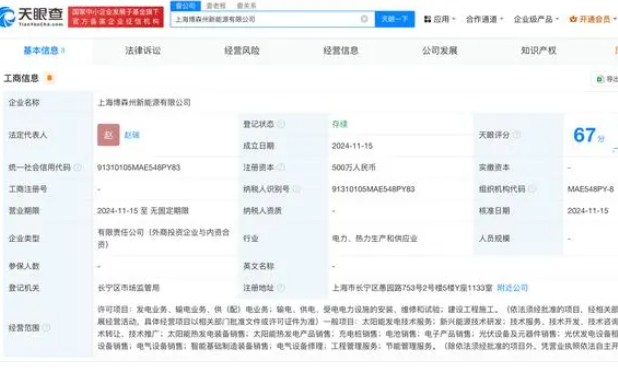The height and width of the screenshot is (376, 618).
Task: Switch to the 法律诉讼 tab
Action: 143,50
